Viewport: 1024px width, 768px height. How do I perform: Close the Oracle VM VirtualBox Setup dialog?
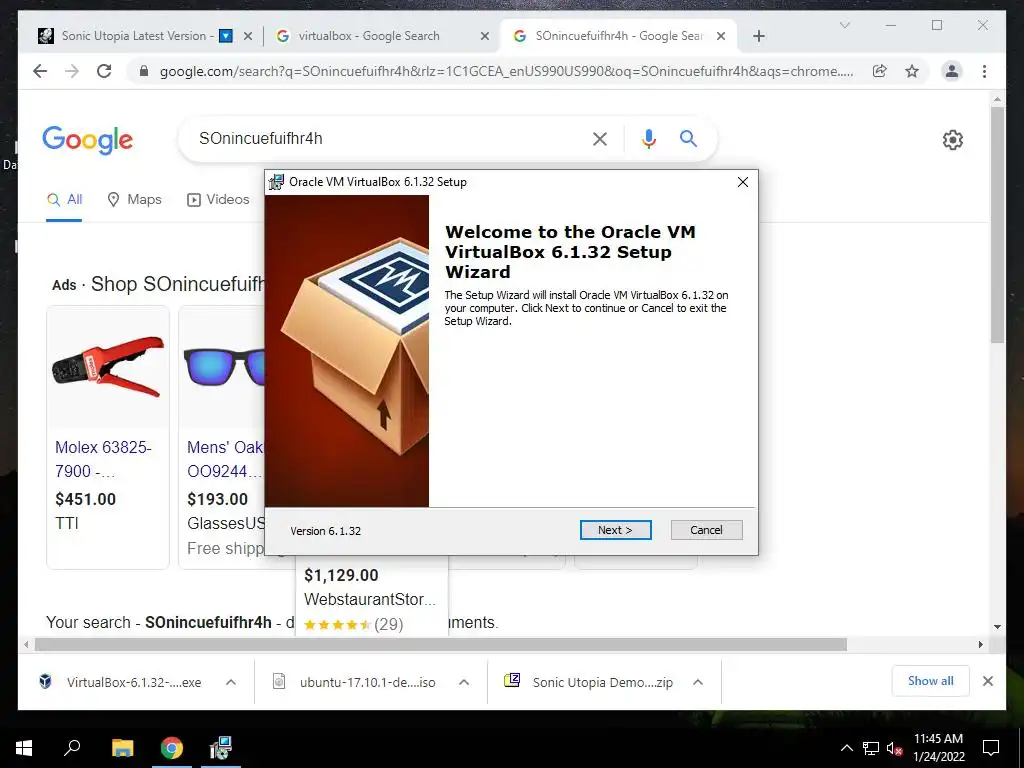pos(743,182)
